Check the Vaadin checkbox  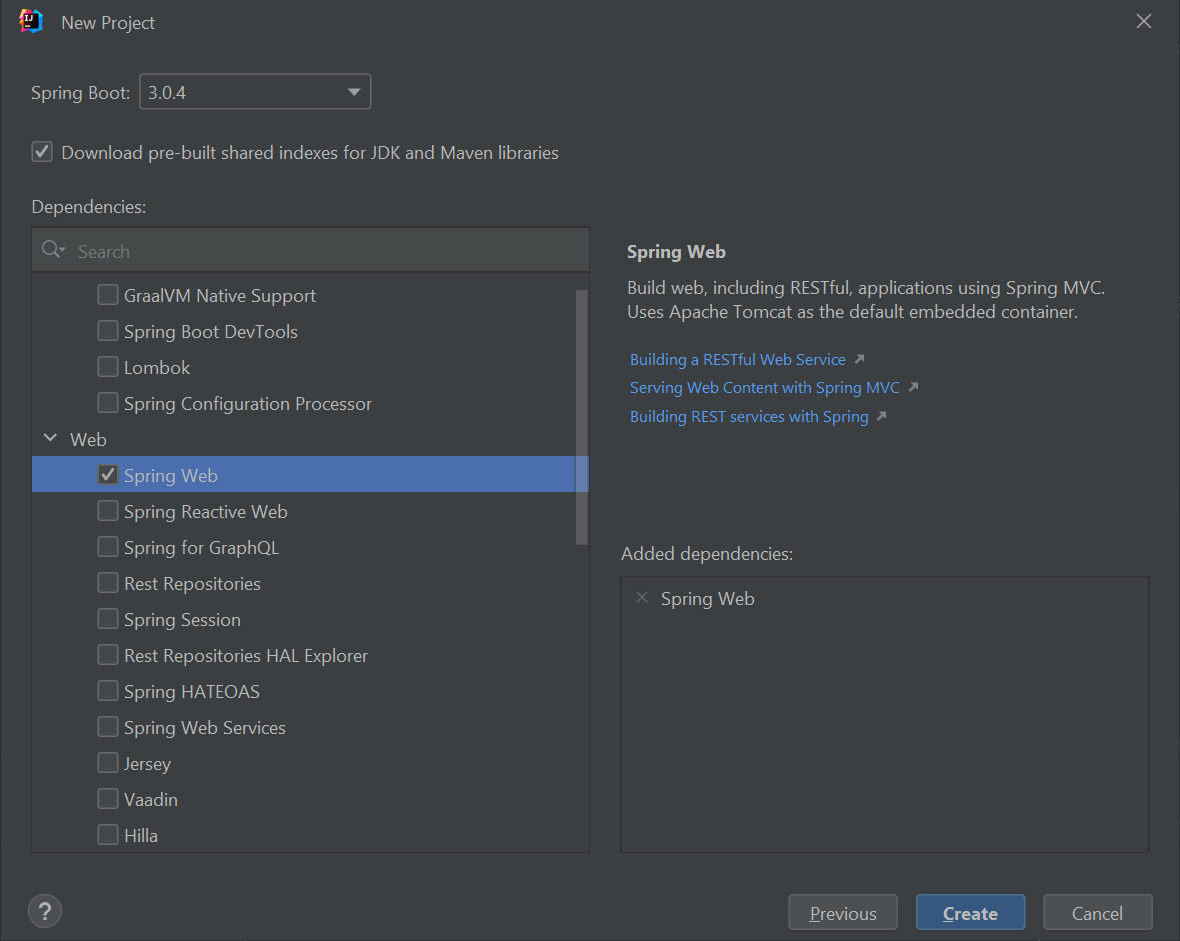click(108, 799)
